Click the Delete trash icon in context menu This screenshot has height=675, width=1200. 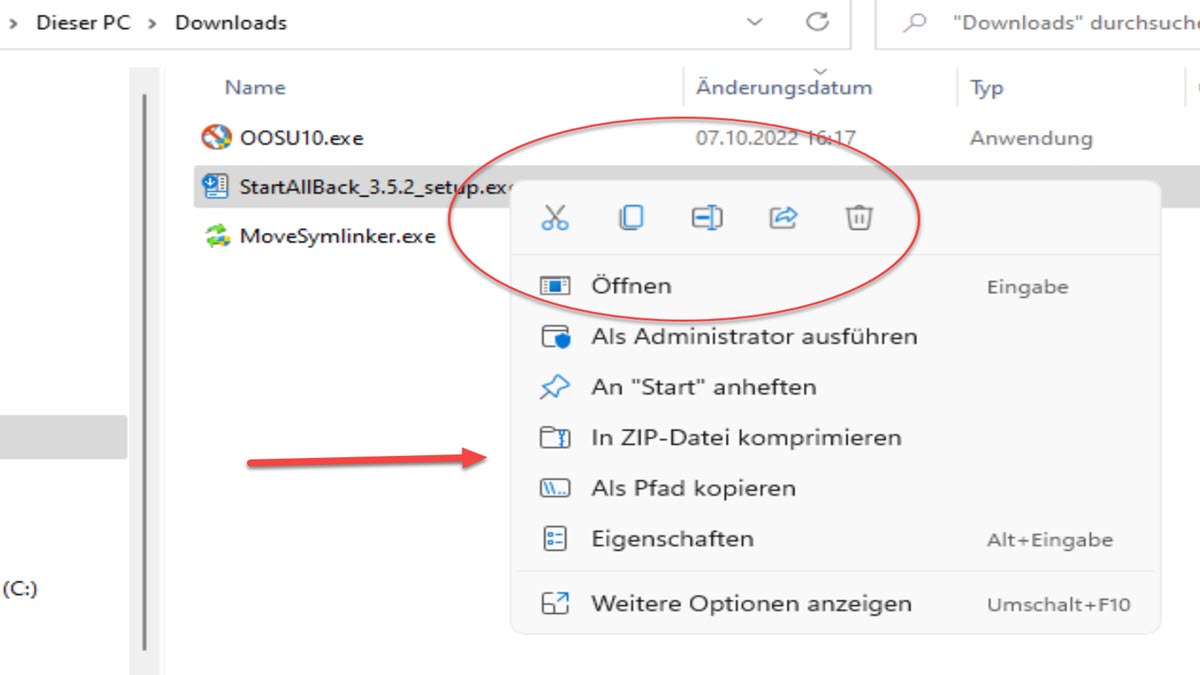[859, 217]
